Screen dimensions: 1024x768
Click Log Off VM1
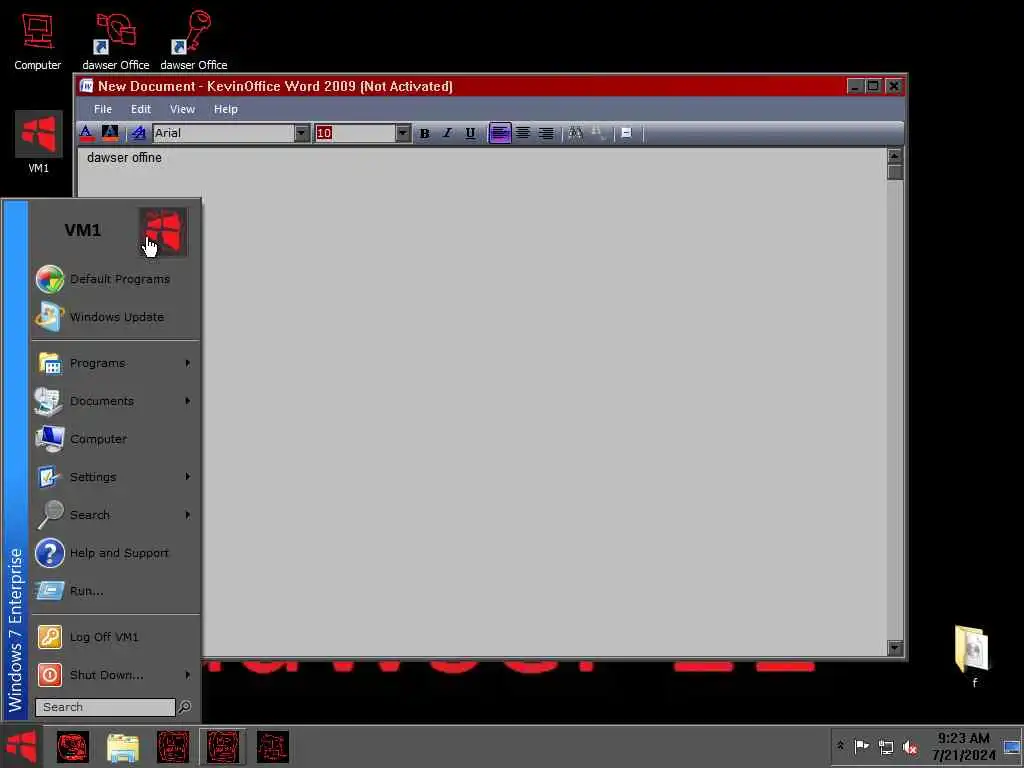[116, 637]
